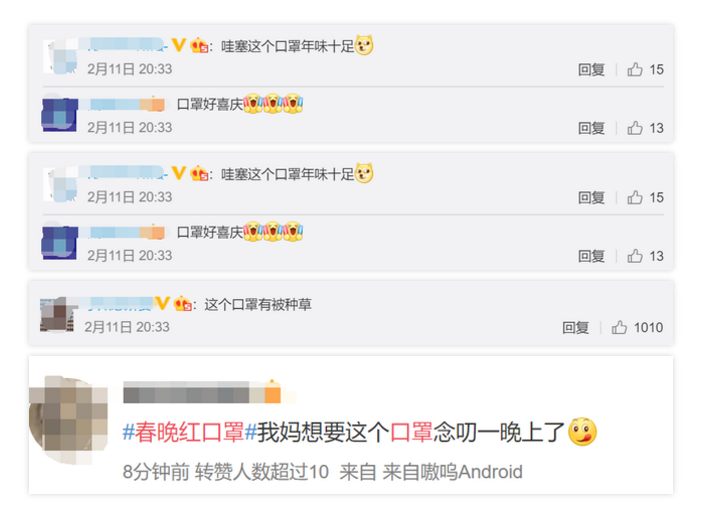Reply to the first 哇塞这个口罩年味十足 comment
This screenshot has width=703, height=512.
click(591, 69)
